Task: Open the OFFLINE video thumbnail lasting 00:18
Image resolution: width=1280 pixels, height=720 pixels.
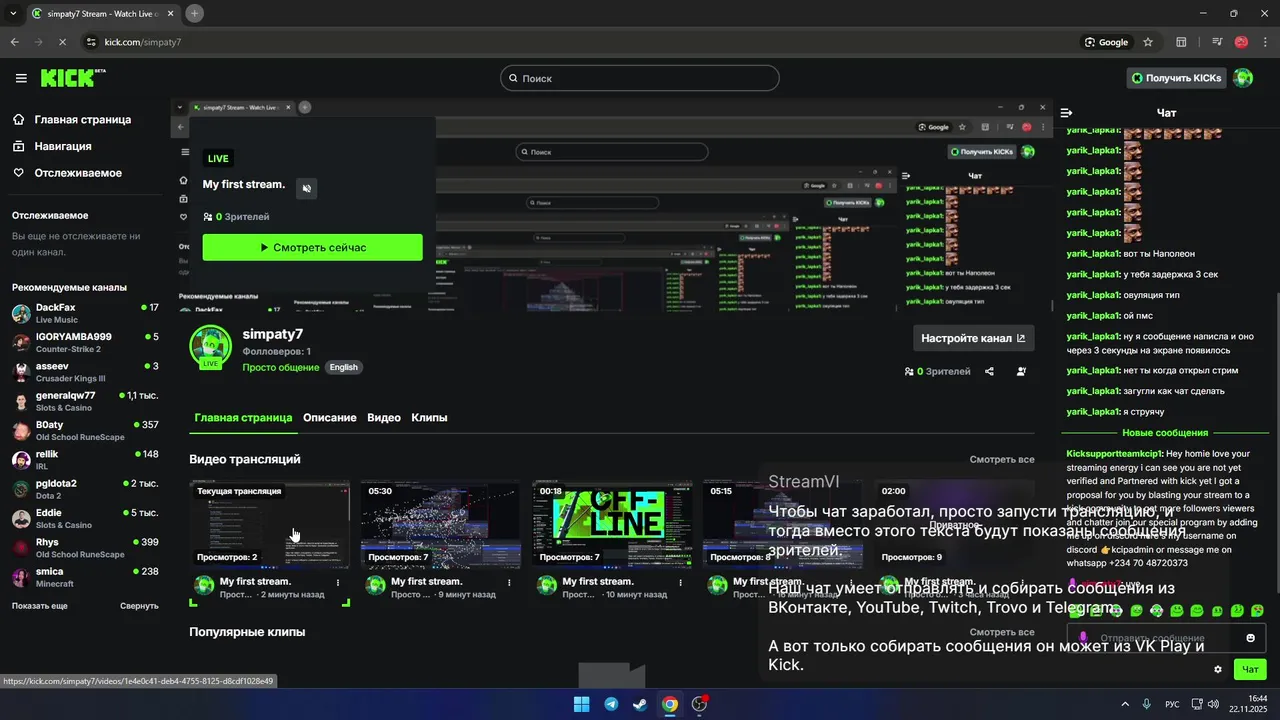Action: [x=612, y=525]
